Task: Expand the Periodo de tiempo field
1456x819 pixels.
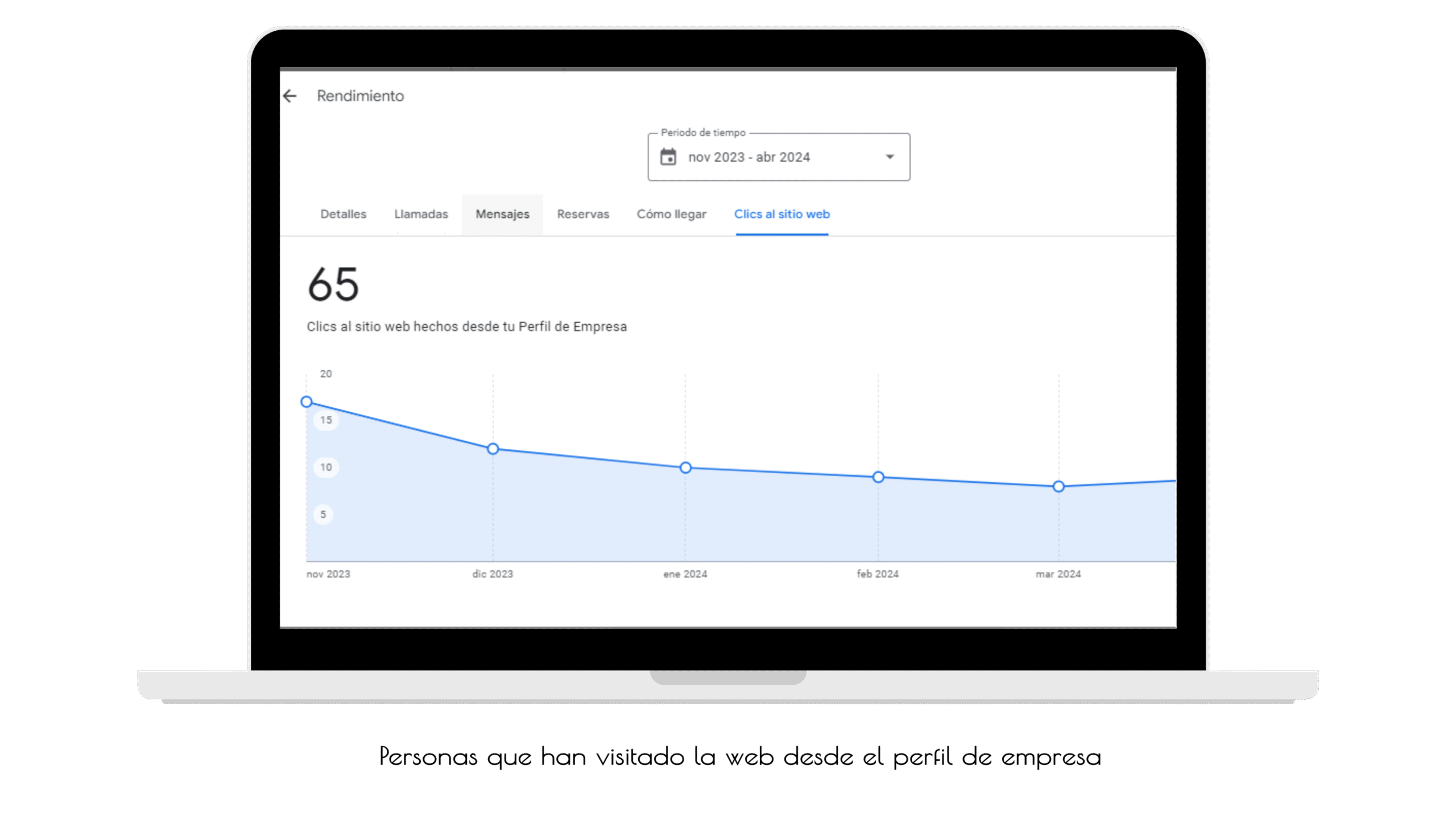Action: click(778, 157)
